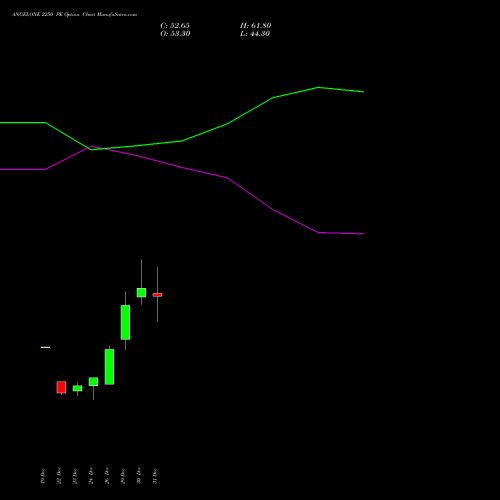Select the 23 Dec date label

(x=75, y=476)
